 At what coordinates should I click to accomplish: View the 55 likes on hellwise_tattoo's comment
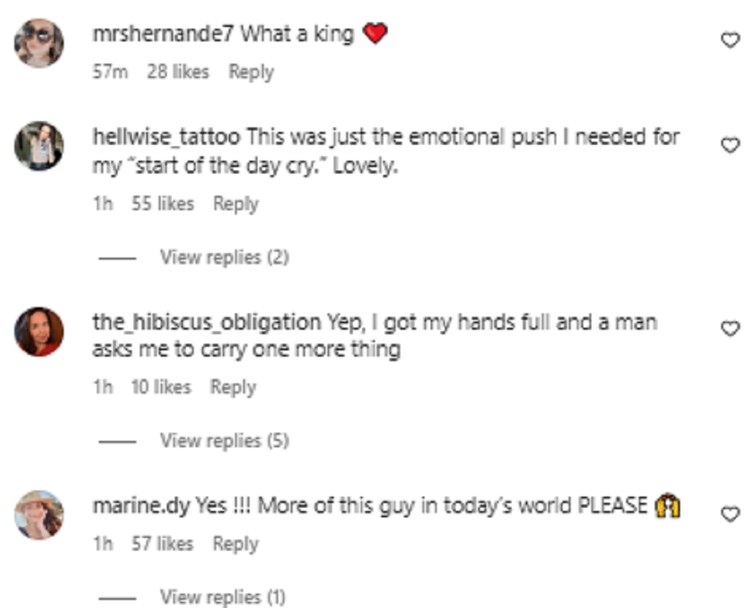tap(163, 204)
